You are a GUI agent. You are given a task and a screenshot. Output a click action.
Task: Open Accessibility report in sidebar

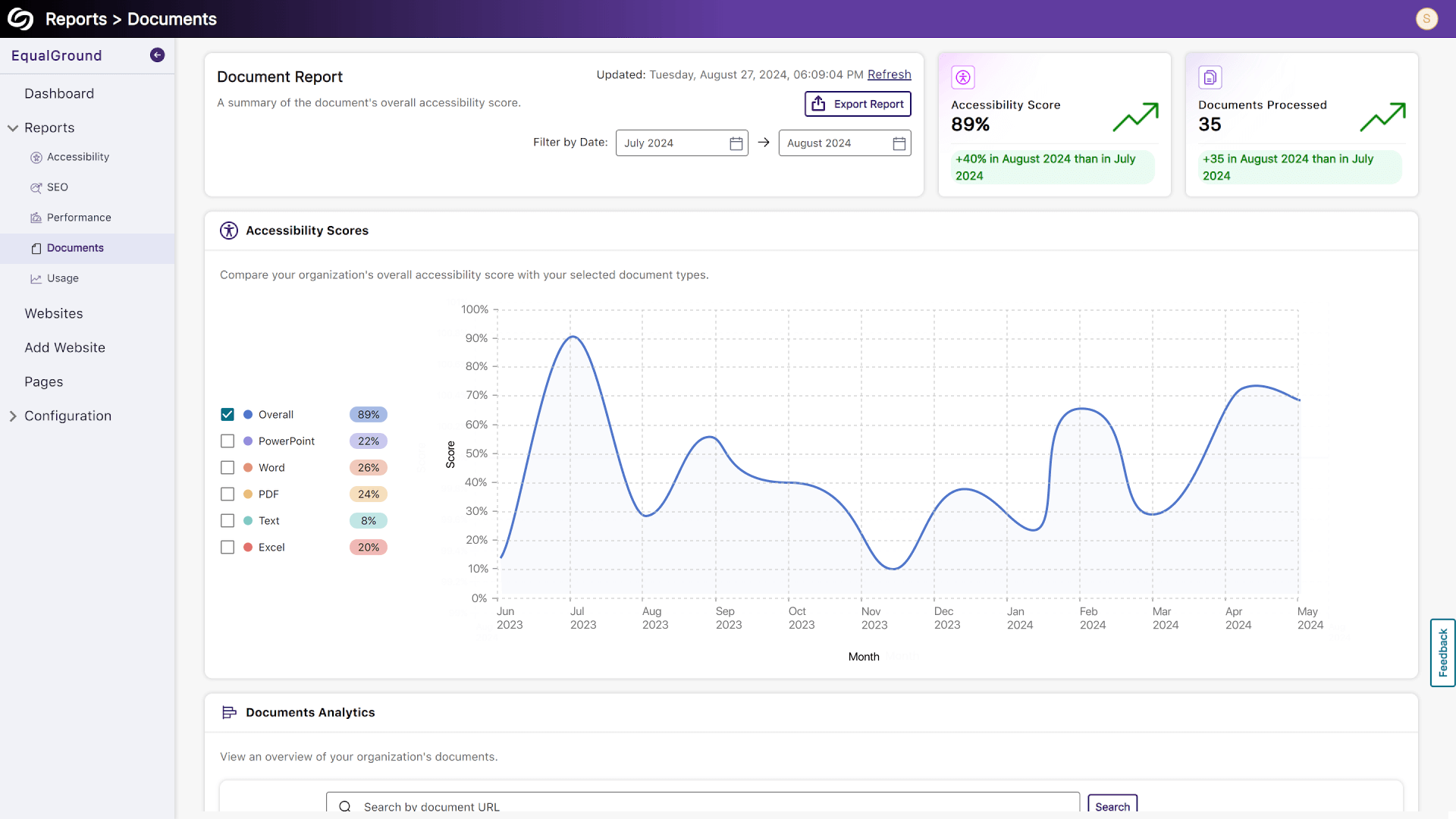click(x=78, y=157)
